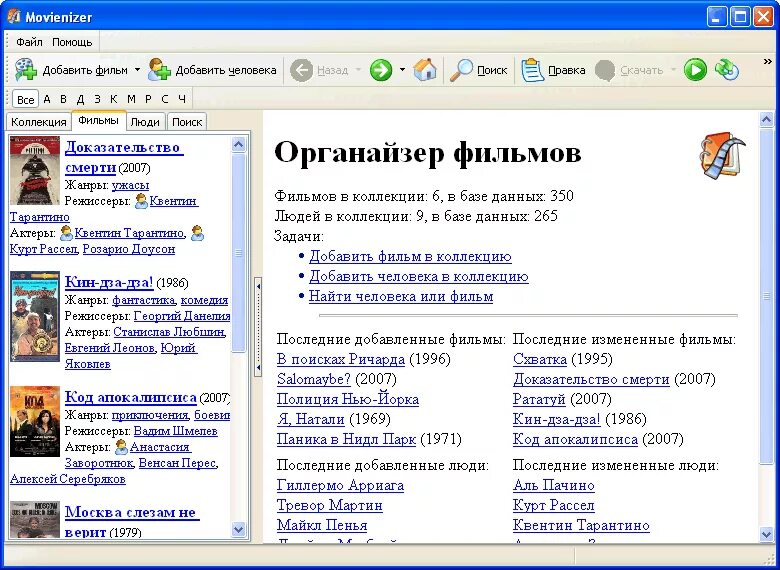Click the film list scrollbar thumb
Viewport: 780px width, 570px height.
pyautogui.click(x=239, y=253)
